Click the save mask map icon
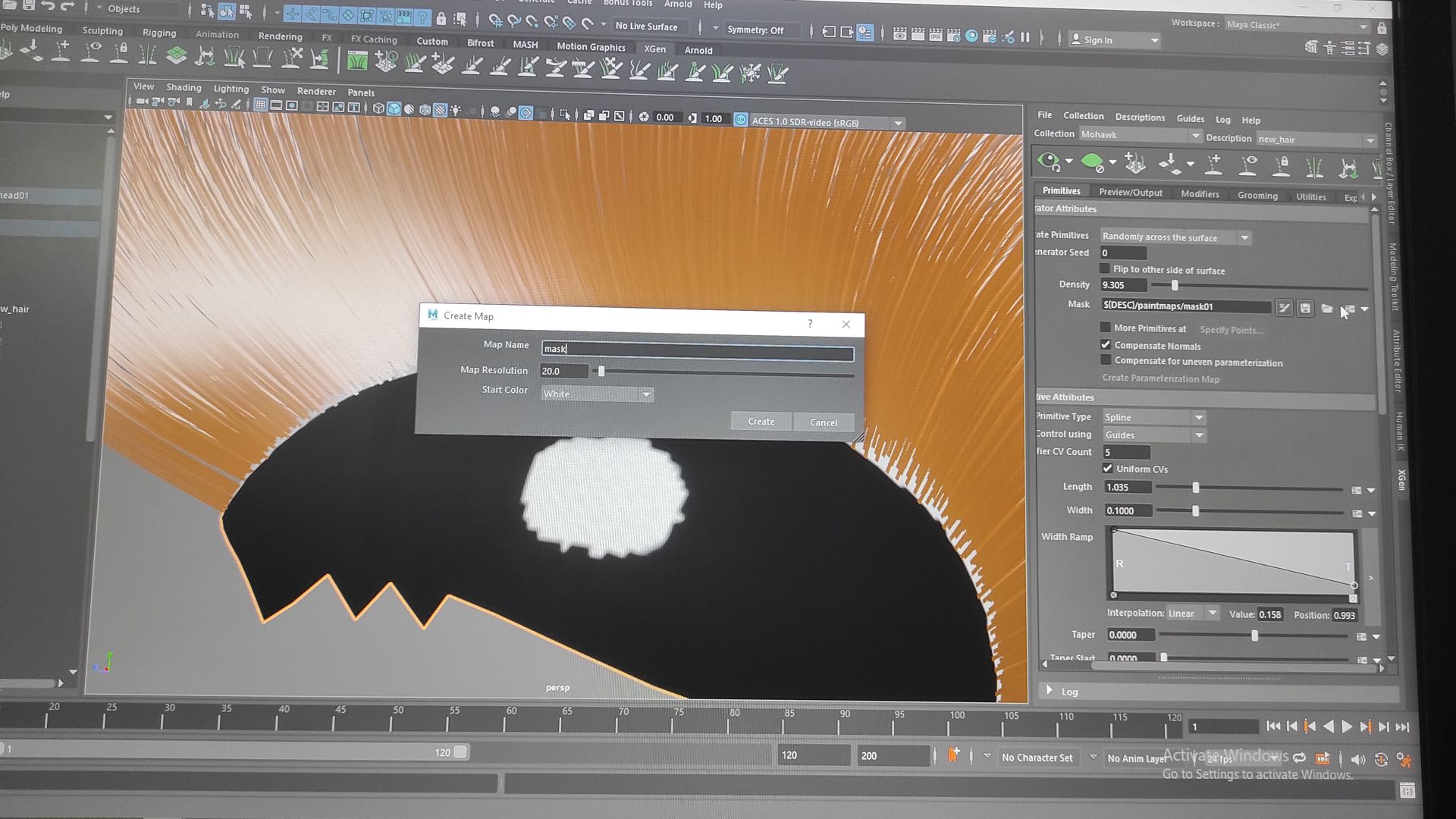Viewport: 1456px width, 819px height. [x=1305, y=308]
